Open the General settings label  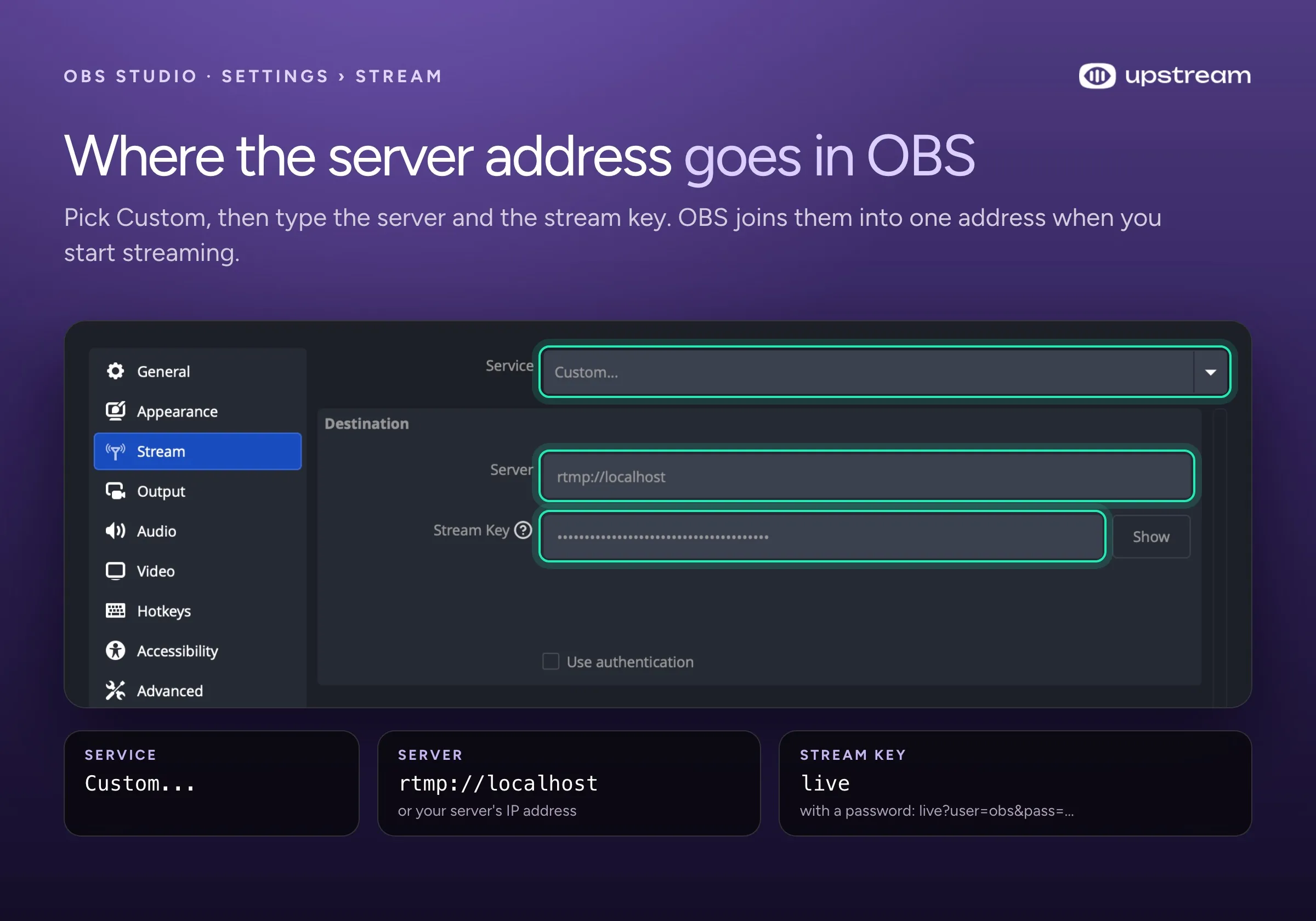pyautogui.click(x=163, y=371)
